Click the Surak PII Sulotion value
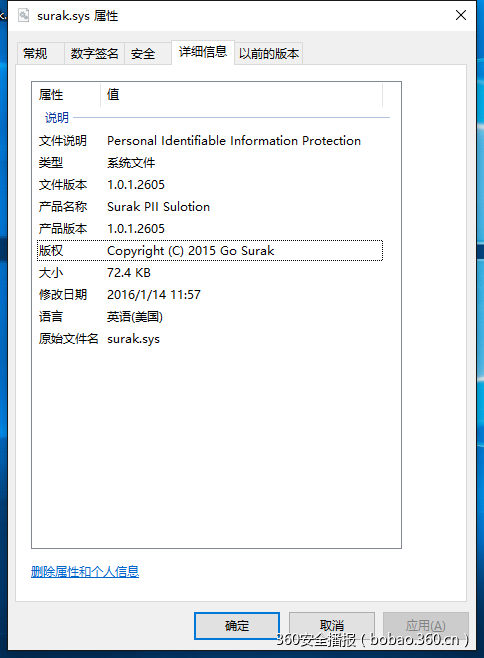This screenshot has width=484, height=658. pyautogui.click(x=158, y=206)
